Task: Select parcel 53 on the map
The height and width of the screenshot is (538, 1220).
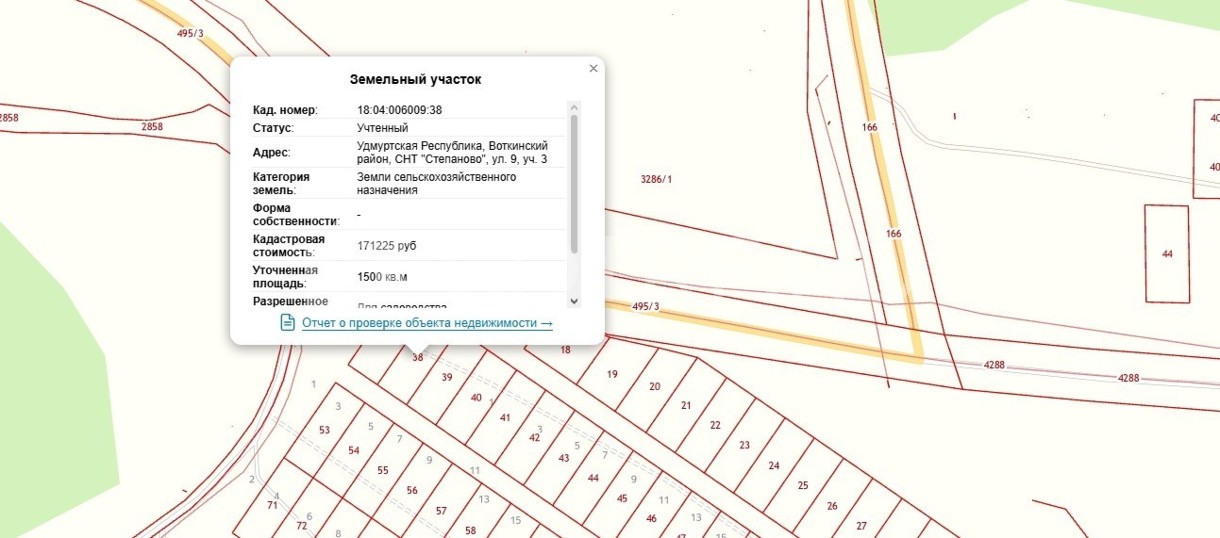Action: (324, 430)
